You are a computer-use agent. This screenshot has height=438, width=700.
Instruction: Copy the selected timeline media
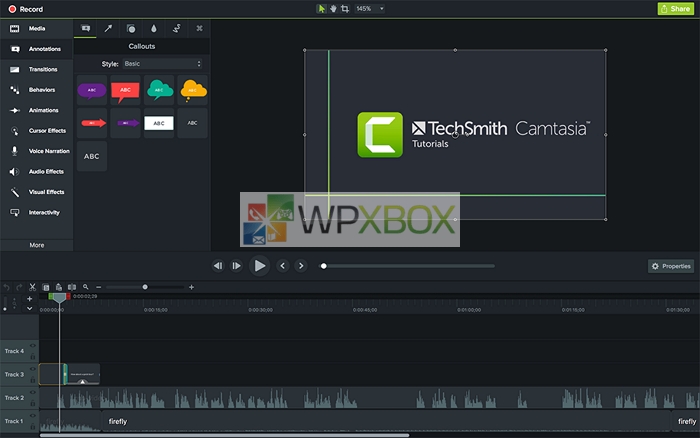(46, 287)
